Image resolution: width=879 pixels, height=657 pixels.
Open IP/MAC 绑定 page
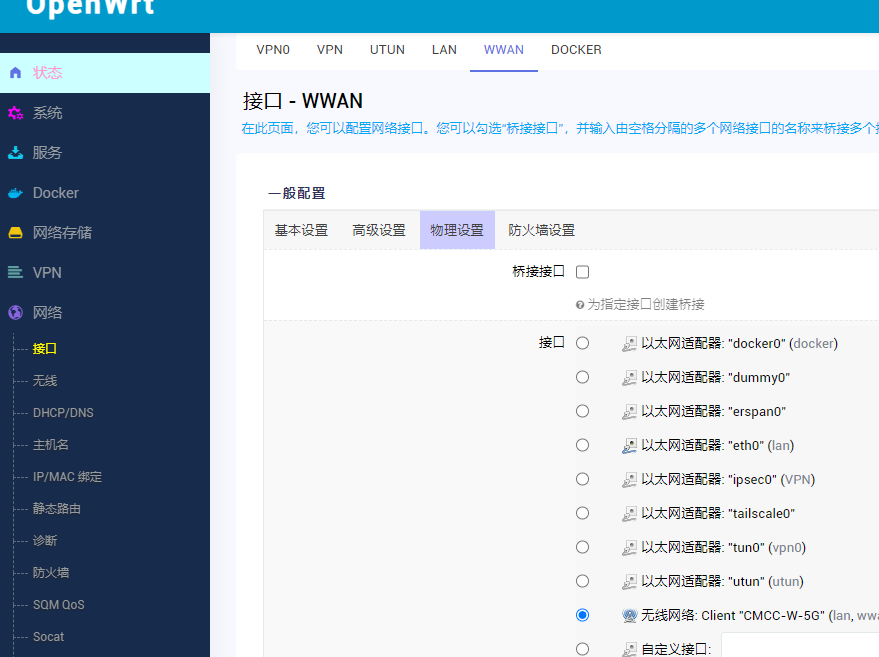[67, 476]
